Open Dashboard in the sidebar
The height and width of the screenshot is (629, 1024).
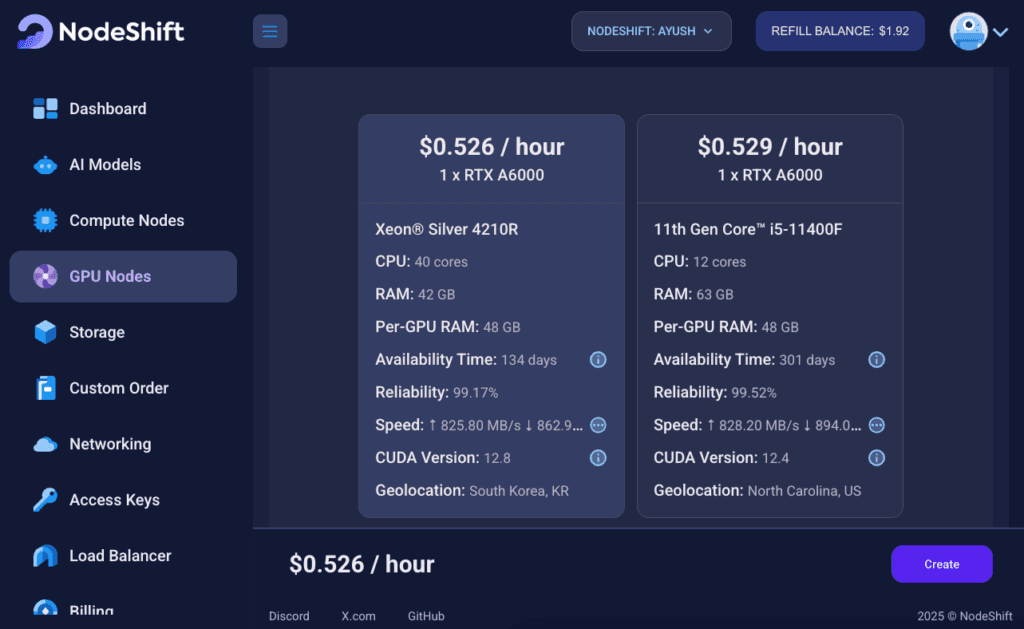click(123, 108)
